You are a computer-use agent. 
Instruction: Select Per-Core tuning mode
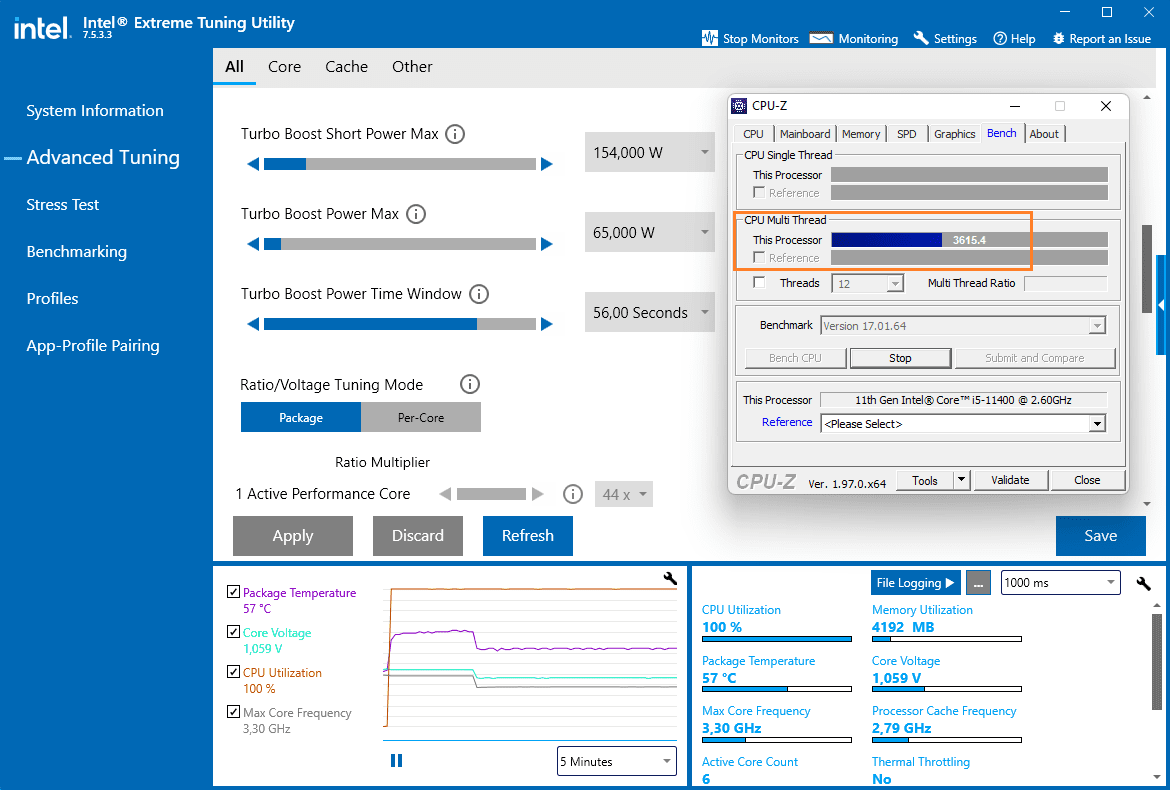pos(421,417)
